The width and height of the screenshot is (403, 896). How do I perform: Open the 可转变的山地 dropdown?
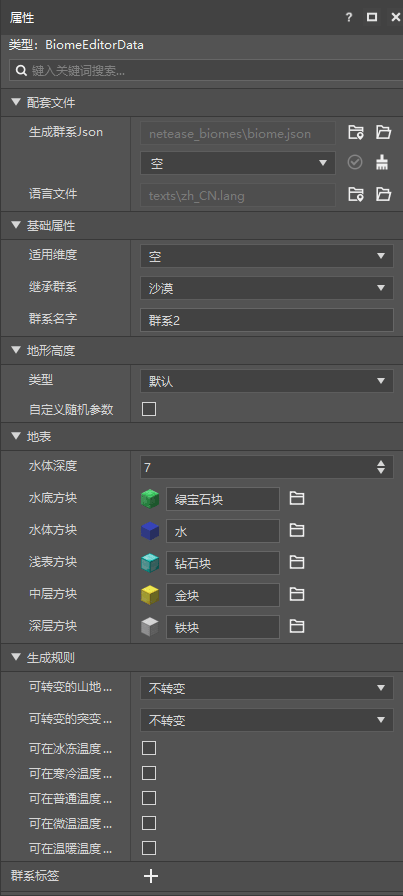pos(267,688)
